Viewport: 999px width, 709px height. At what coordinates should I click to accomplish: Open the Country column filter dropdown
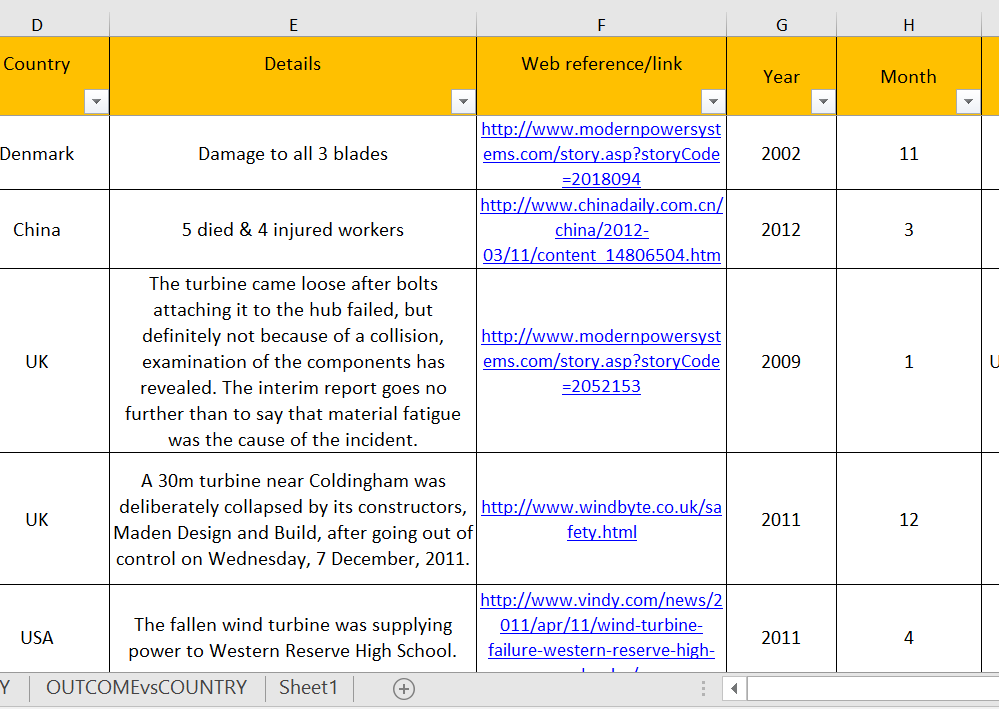(96, 101)
